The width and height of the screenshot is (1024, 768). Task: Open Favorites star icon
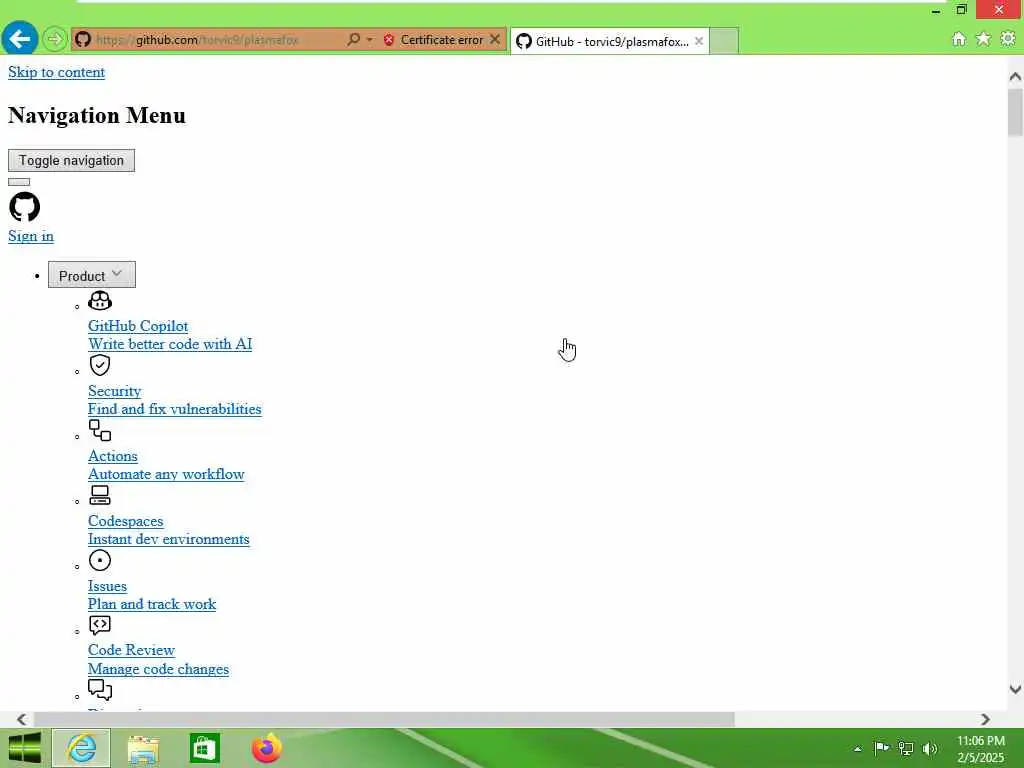click(983, 39)
